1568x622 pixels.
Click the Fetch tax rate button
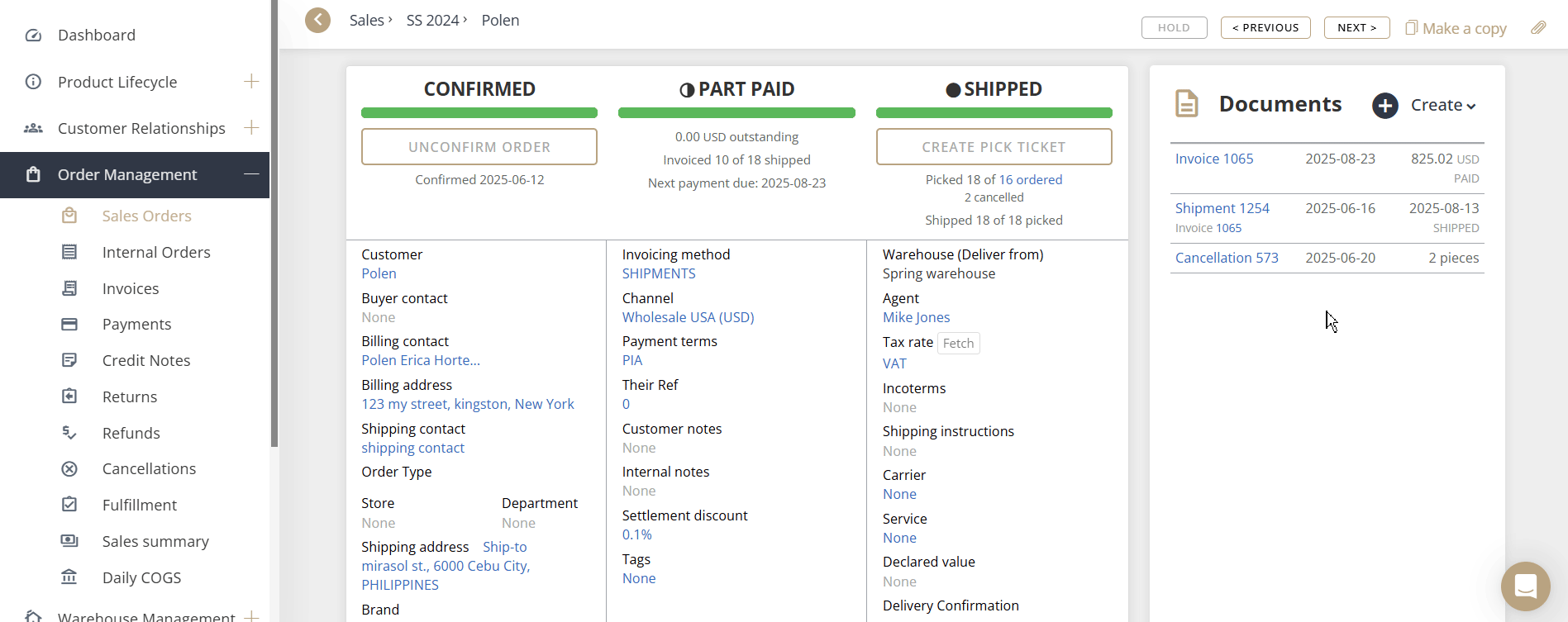(x=958, y=344)
